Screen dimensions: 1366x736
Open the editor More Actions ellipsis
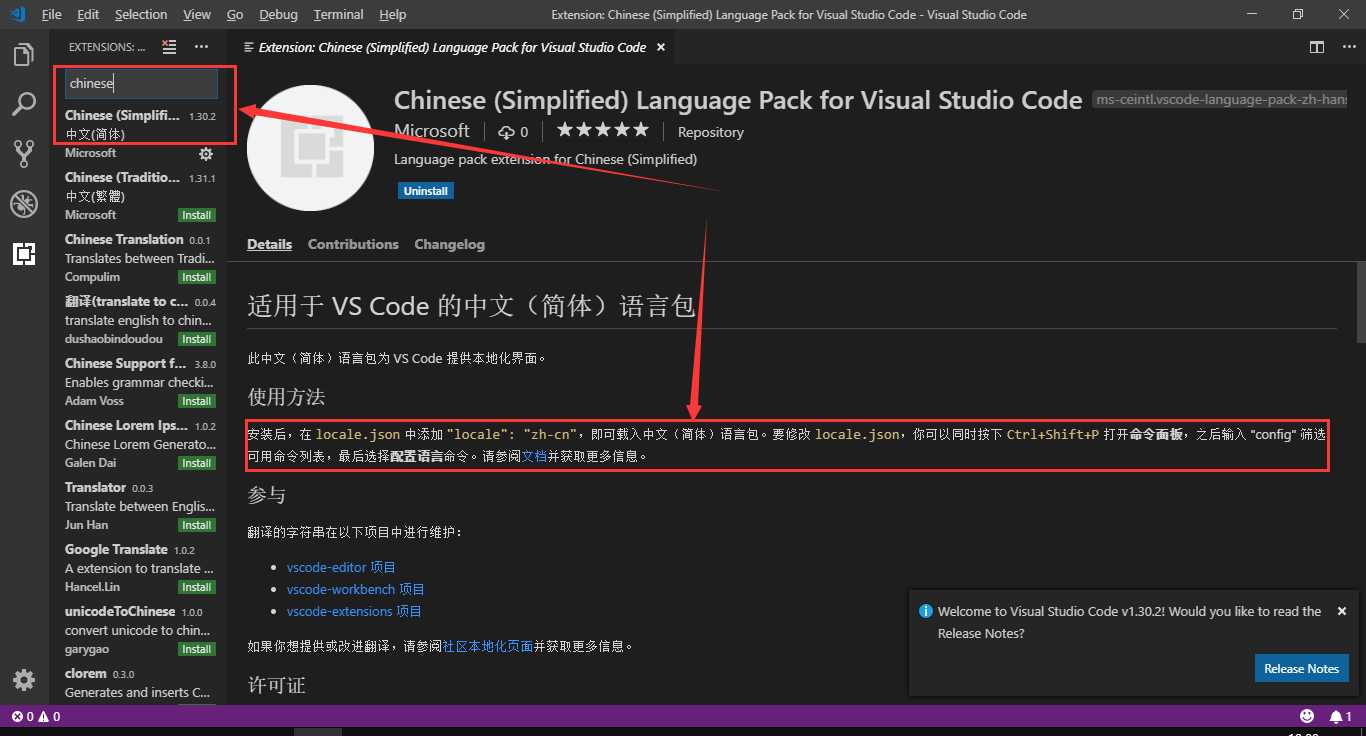tap(1346, 47)
